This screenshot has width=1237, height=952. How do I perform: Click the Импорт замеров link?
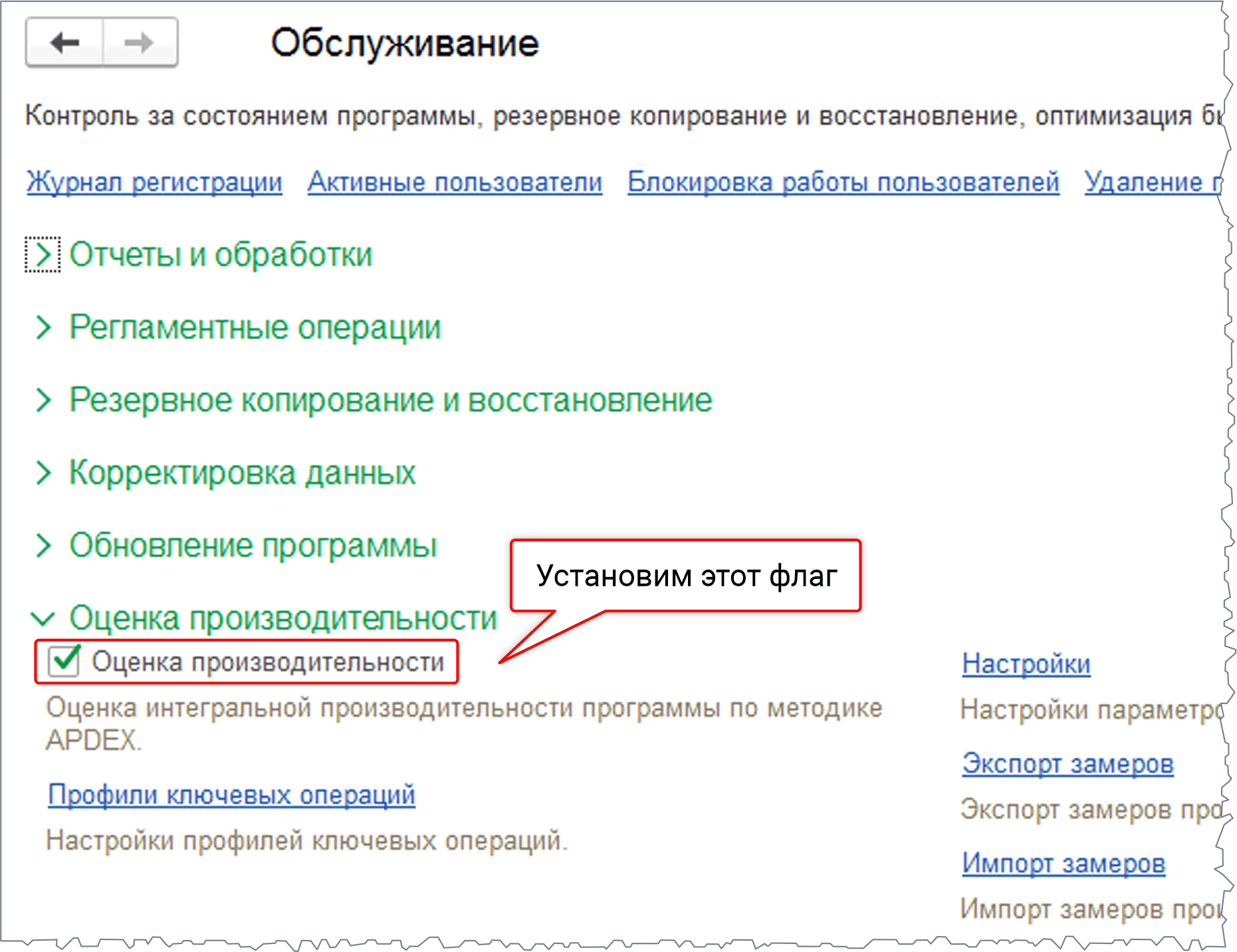(1064, 863)
